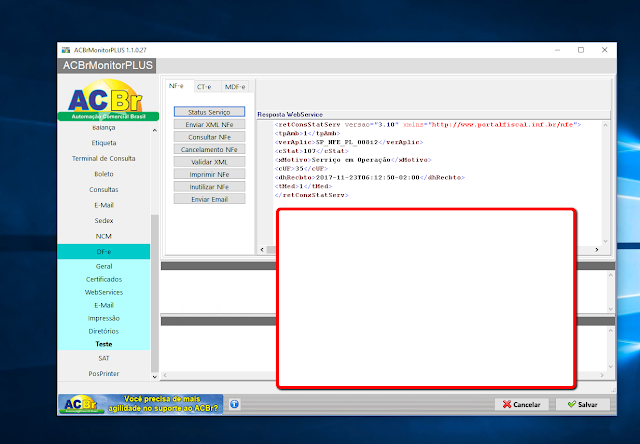Click the dhRecbto timestamp line

tap(370, 178)
